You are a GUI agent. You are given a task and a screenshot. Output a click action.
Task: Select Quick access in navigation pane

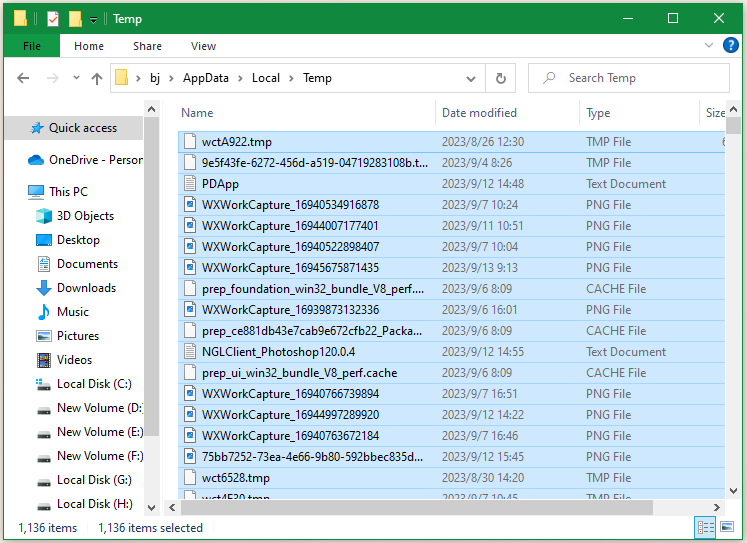click(74, 128)
